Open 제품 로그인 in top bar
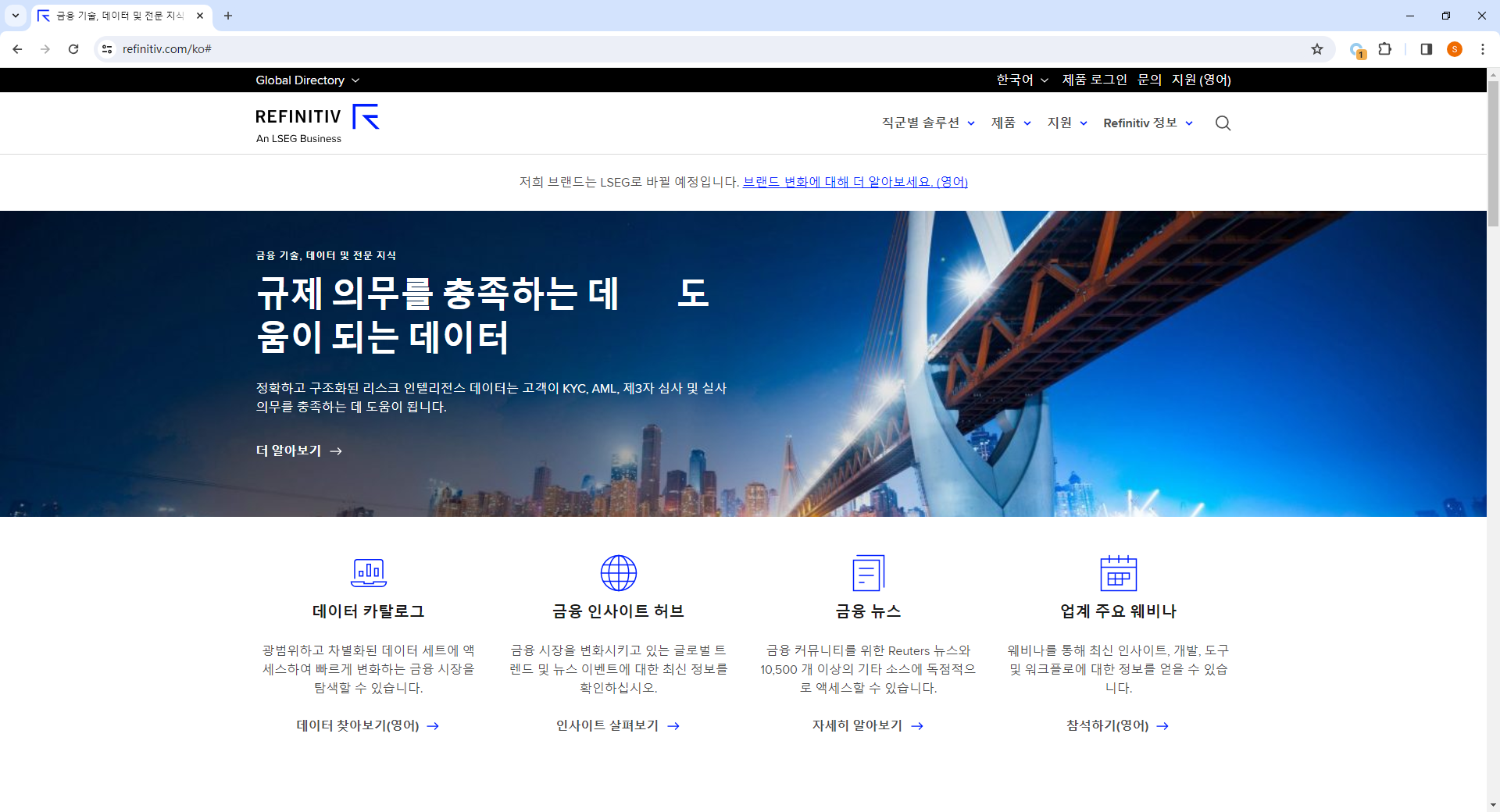 pyautogui.click(x=1095, y=80)
